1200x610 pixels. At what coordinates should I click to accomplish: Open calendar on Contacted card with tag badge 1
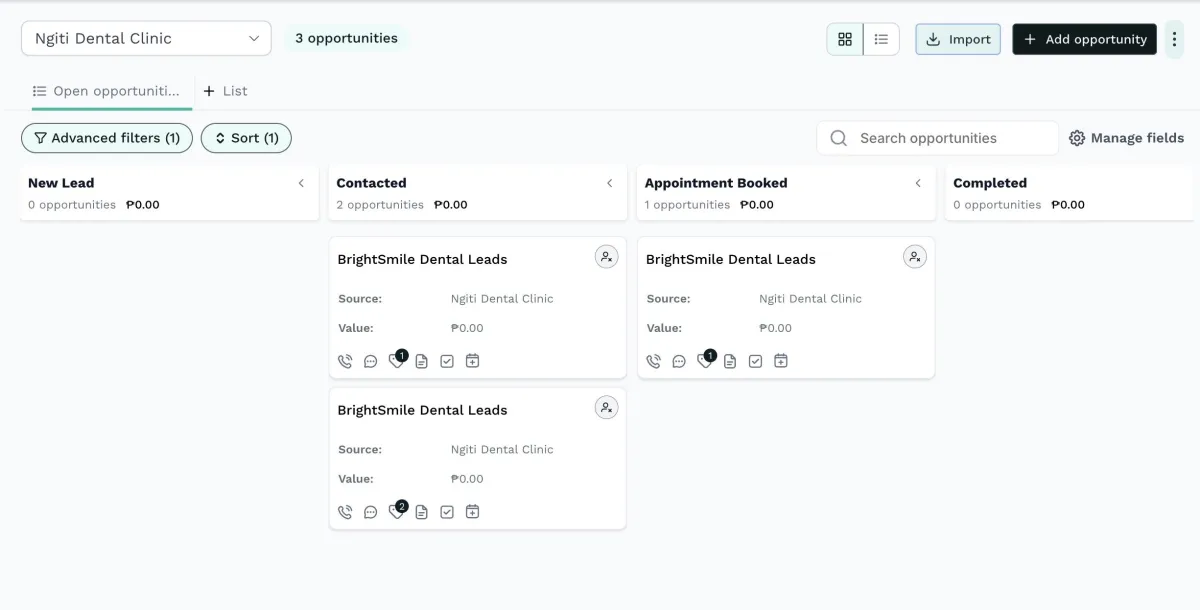tap(473, 361)
